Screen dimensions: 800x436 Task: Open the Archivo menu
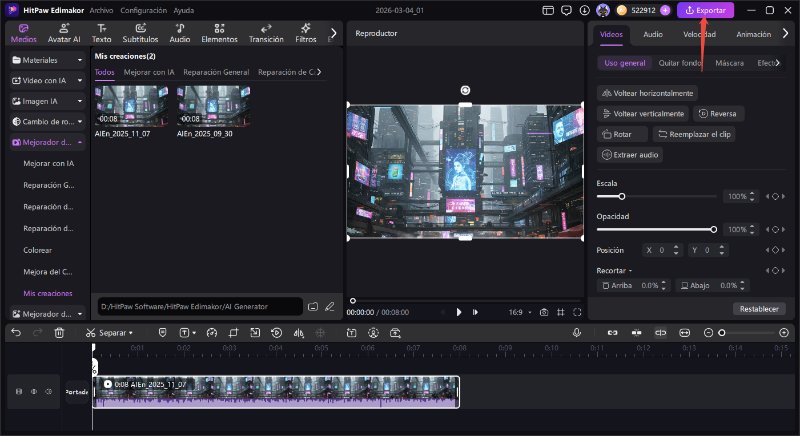(x=101, y=9)
